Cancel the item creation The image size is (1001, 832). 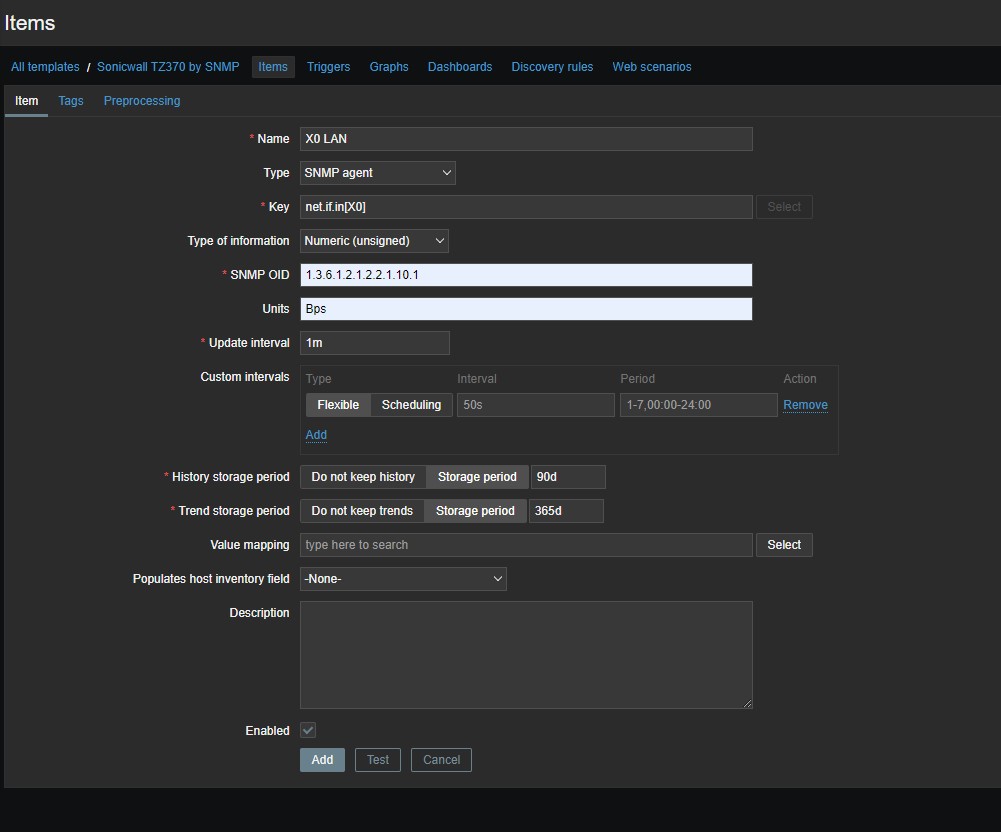(x=441, y=760)
